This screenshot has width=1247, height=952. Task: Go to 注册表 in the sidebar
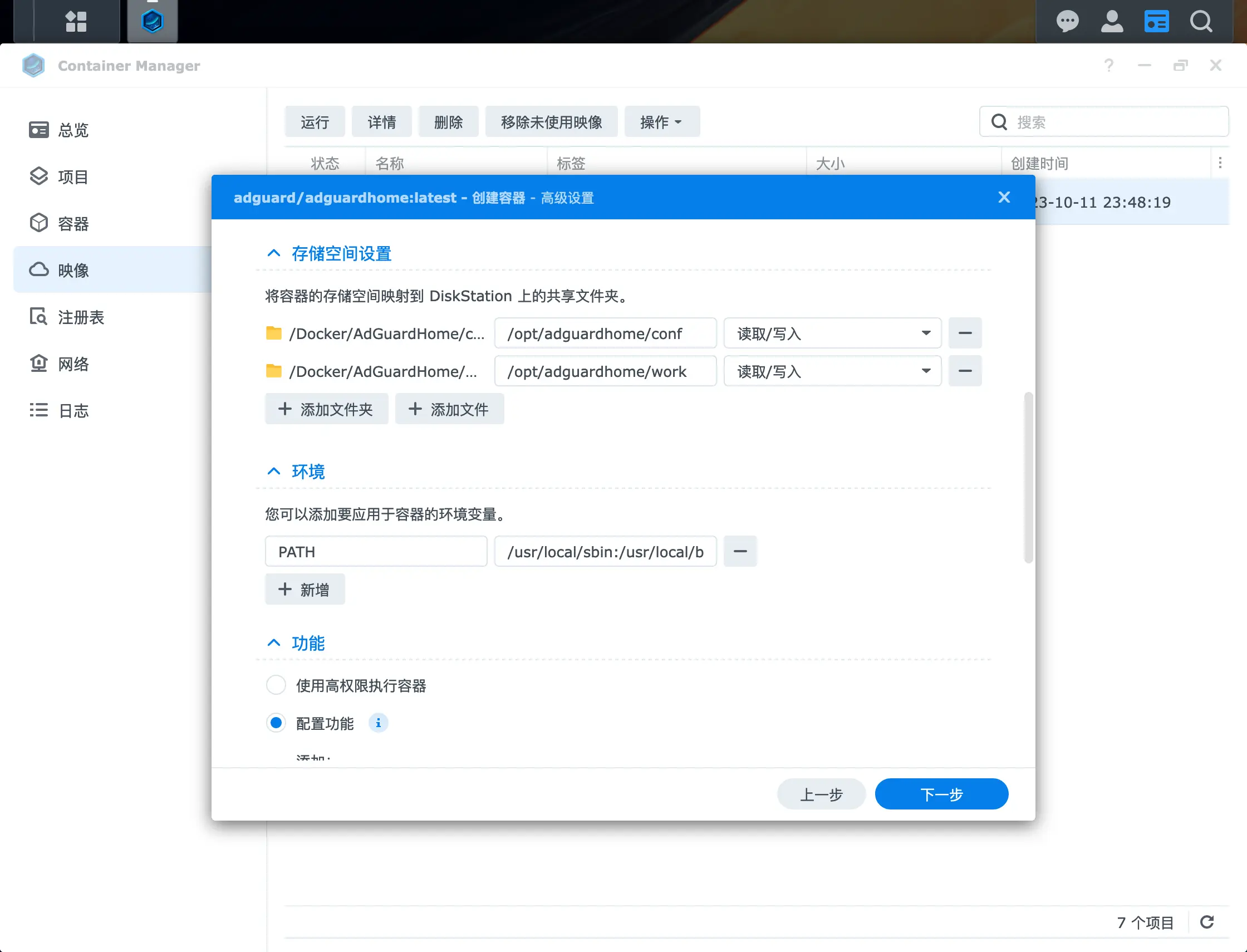[111, 317]
